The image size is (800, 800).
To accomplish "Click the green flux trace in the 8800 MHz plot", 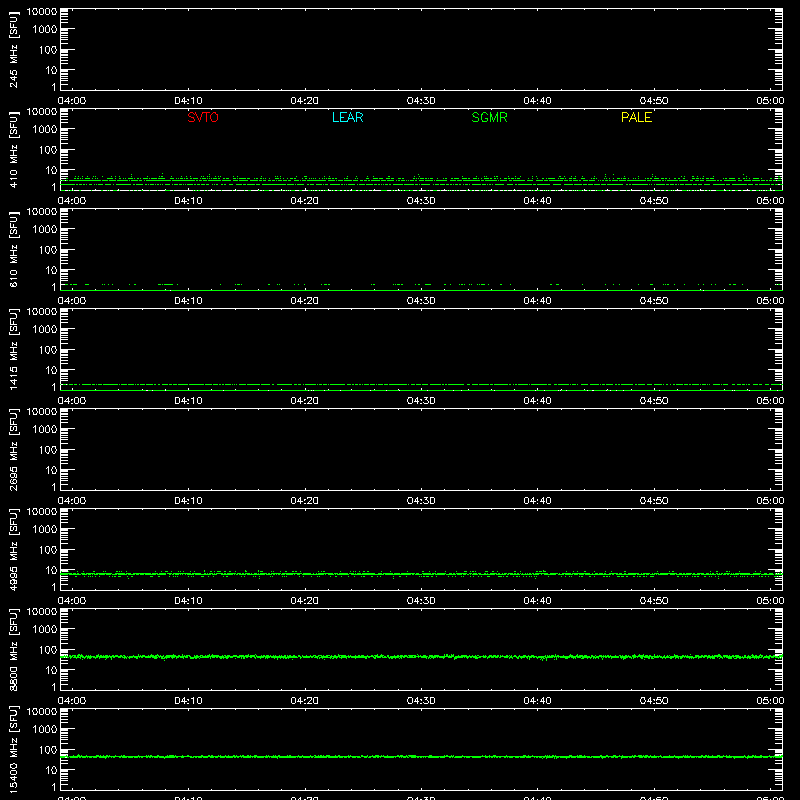I will coord(421,657).
